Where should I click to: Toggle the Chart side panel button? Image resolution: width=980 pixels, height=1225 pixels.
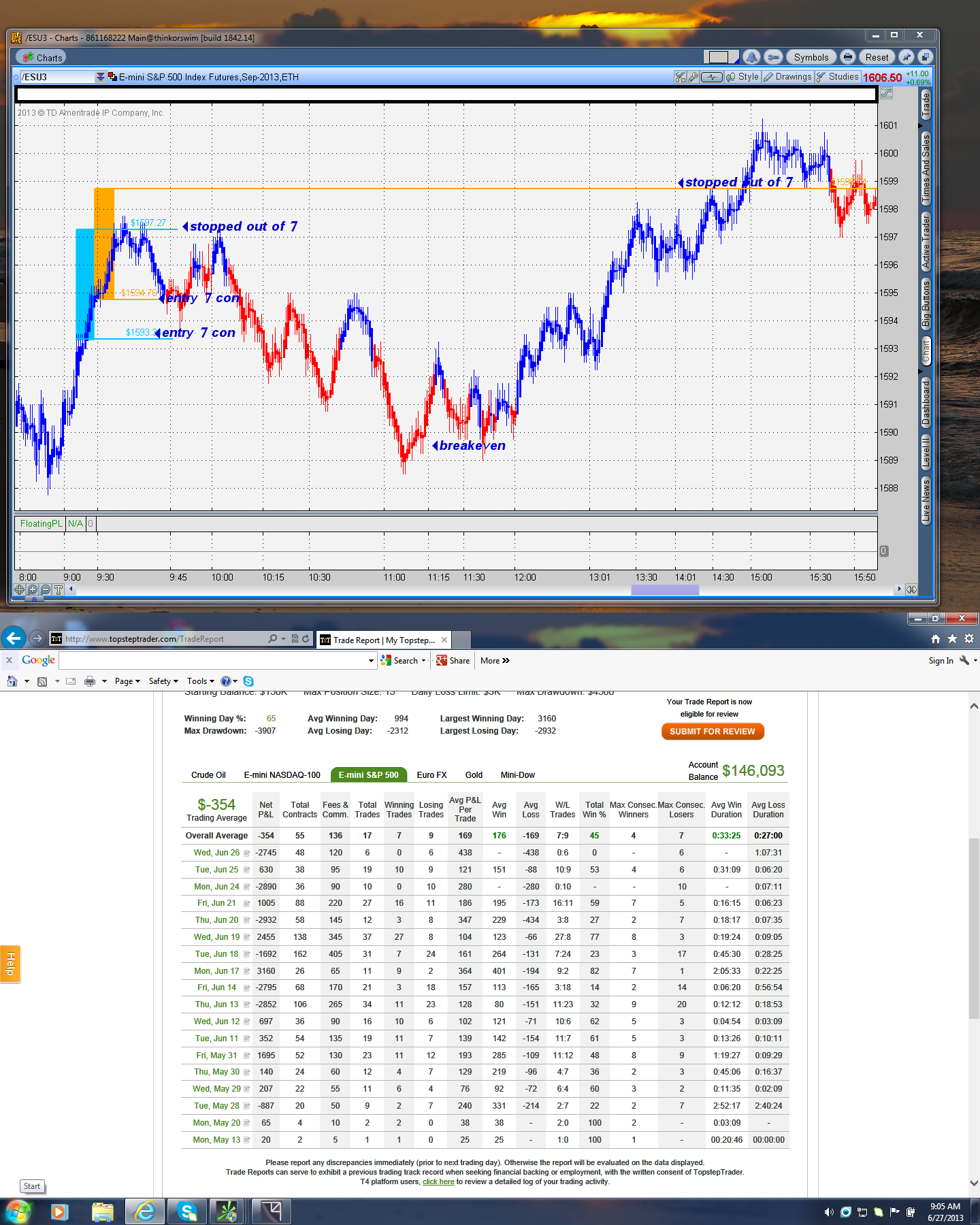(x=926, y=351)
